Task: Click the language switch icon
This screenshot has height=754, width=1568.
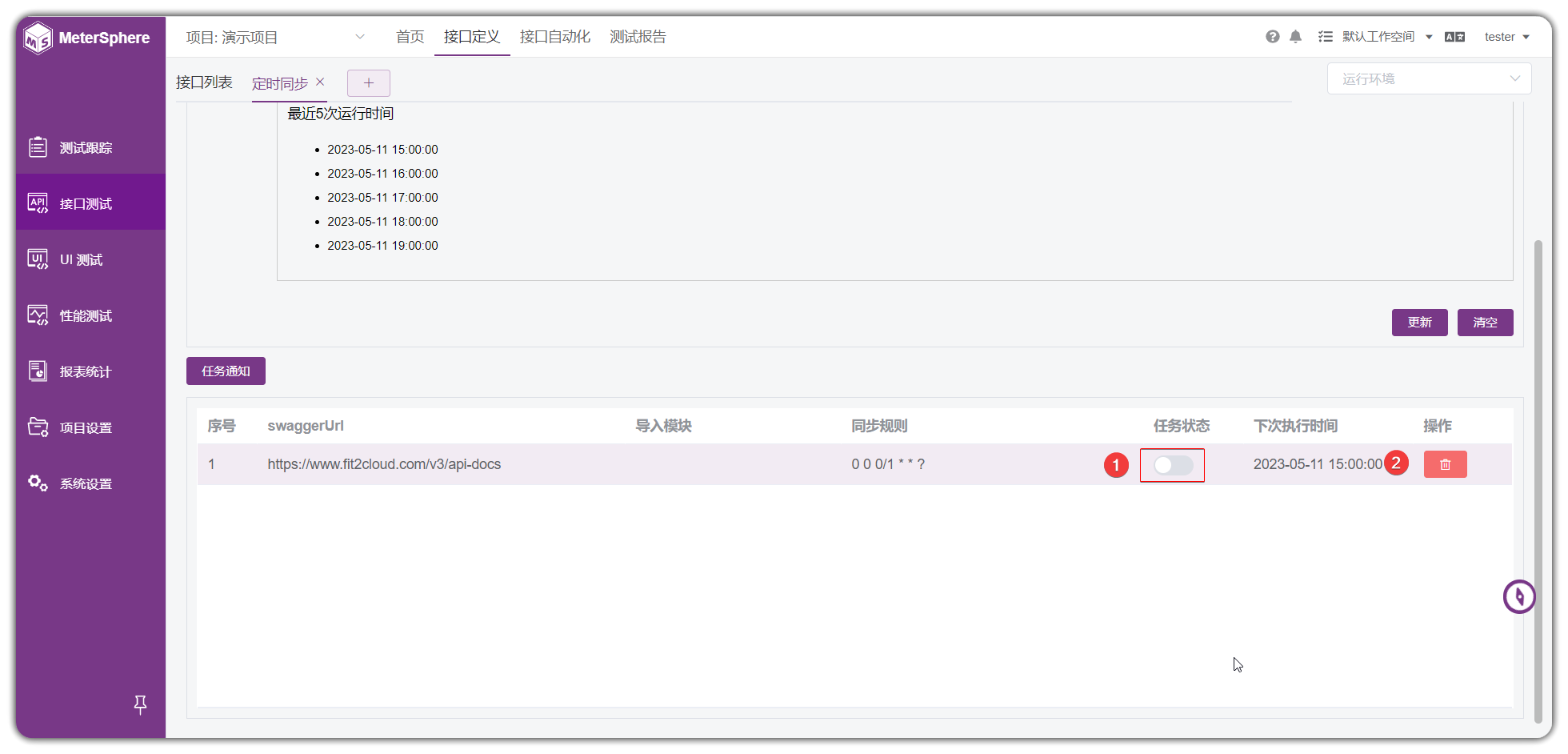Action: click(x=1454, y=37)
